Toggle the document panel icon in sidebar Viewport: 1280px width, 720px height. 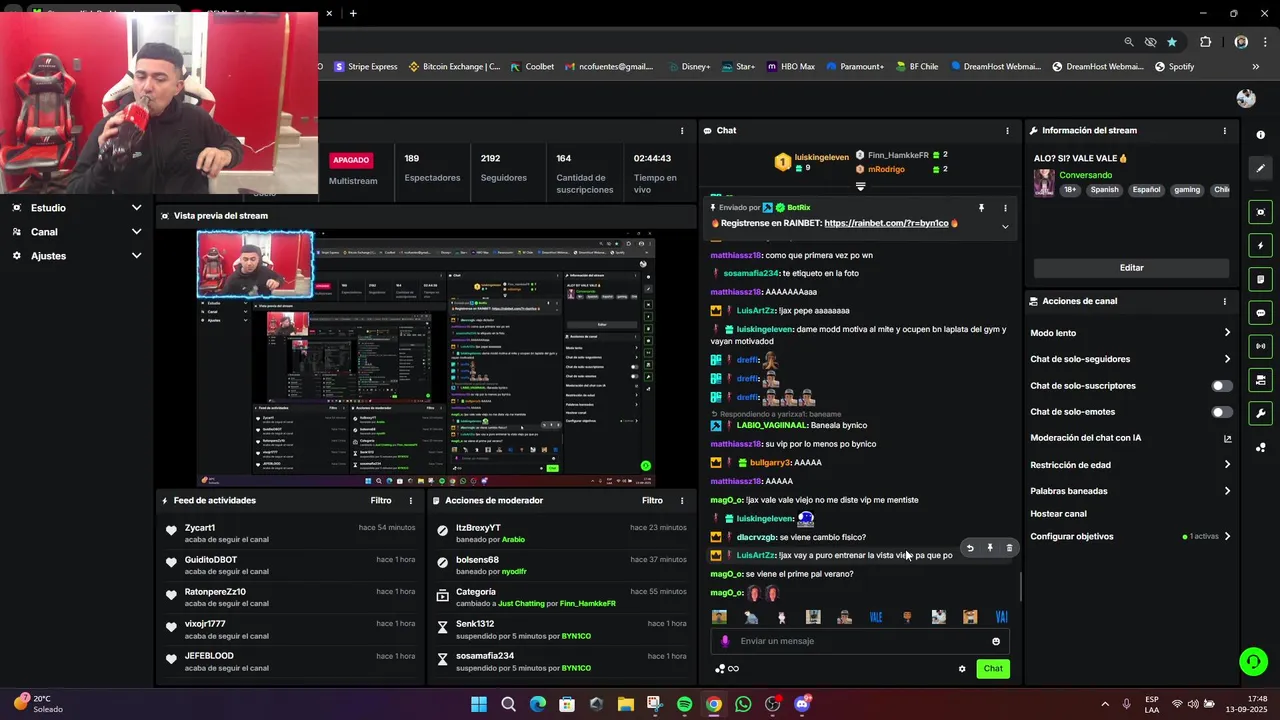coord(1260,279)
